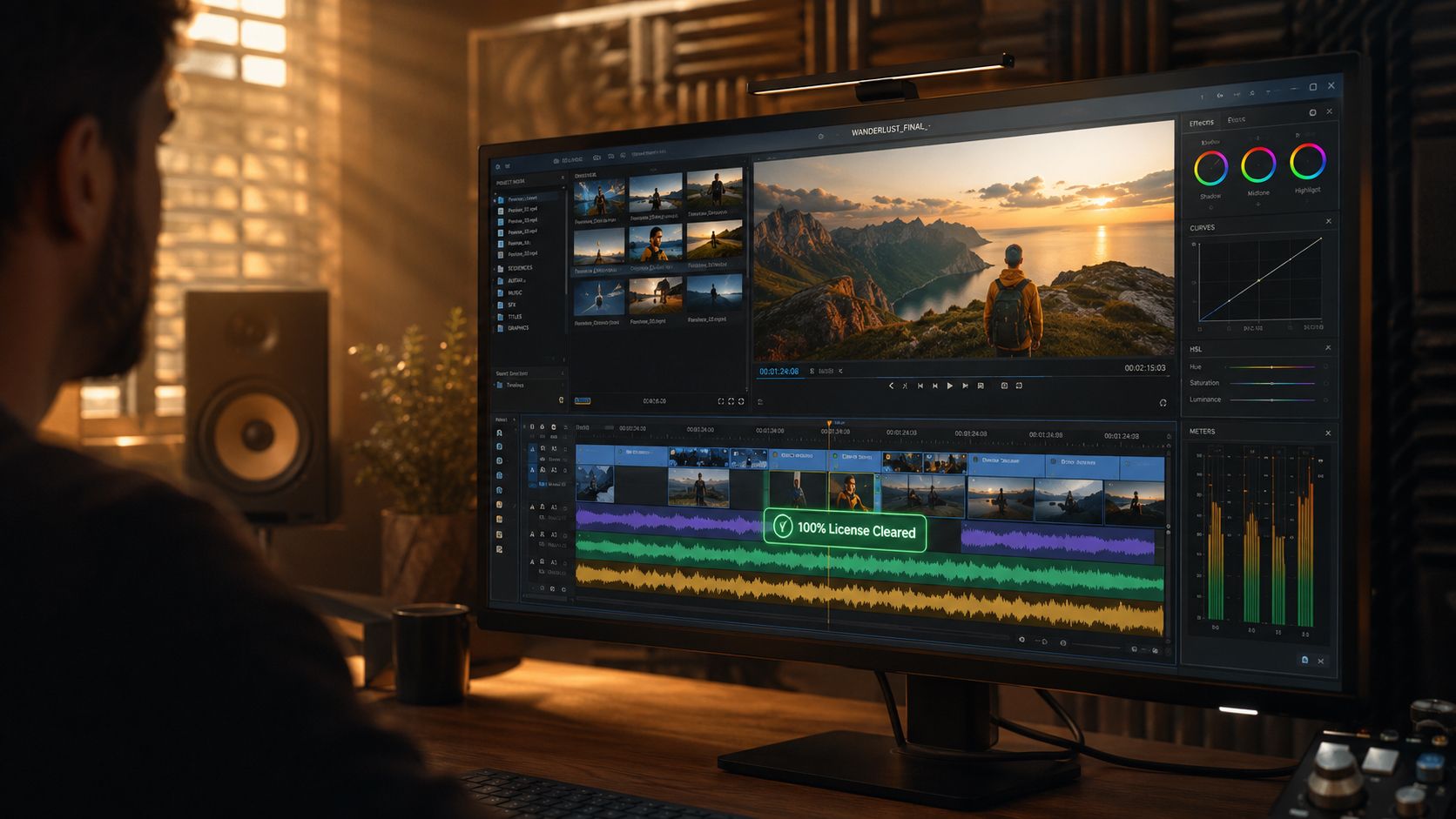
Task: Click the WANDERLUST_FINAL project title
Action: point(890,131)
